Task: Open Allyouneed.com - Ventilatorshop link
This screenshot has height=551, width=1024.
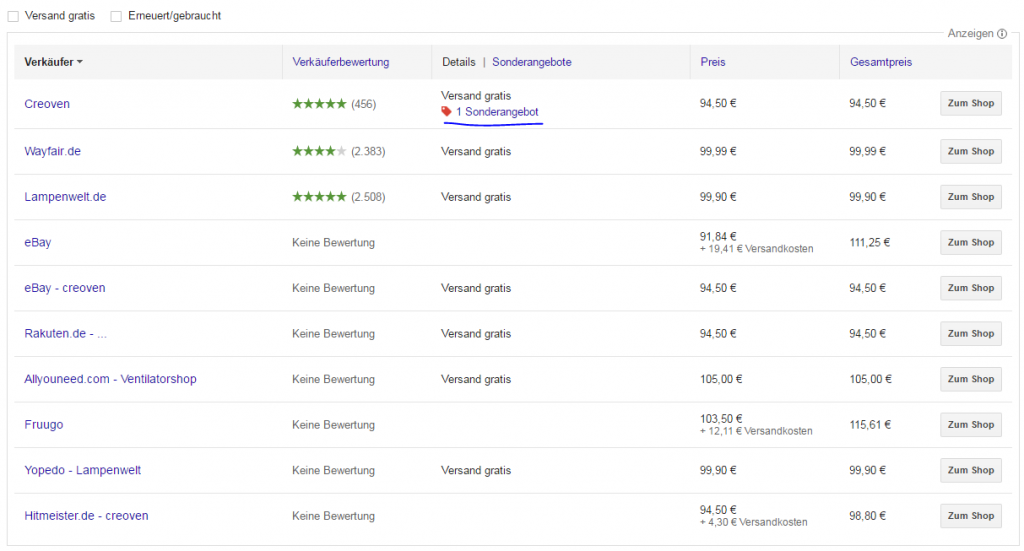Action: coord(110,379)
